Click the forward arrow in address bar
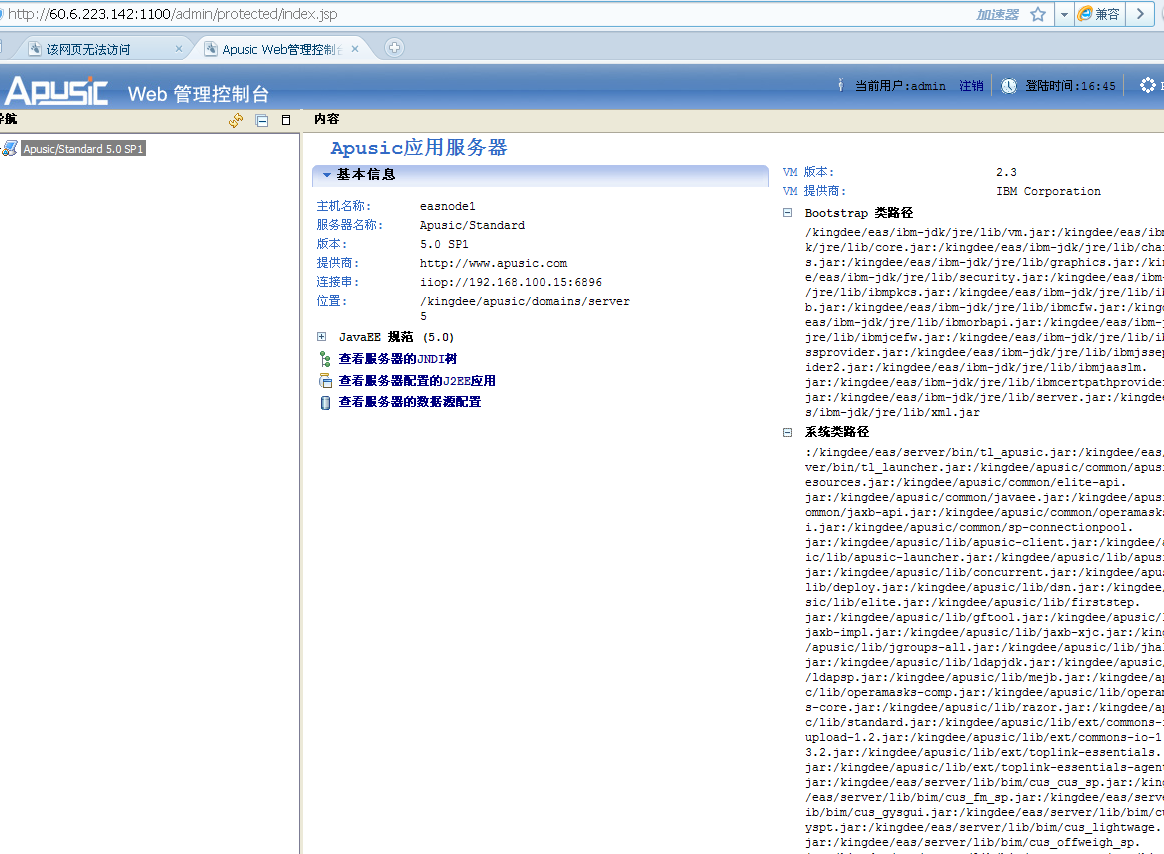1164x854 pixels. [x=1140, y=14]
